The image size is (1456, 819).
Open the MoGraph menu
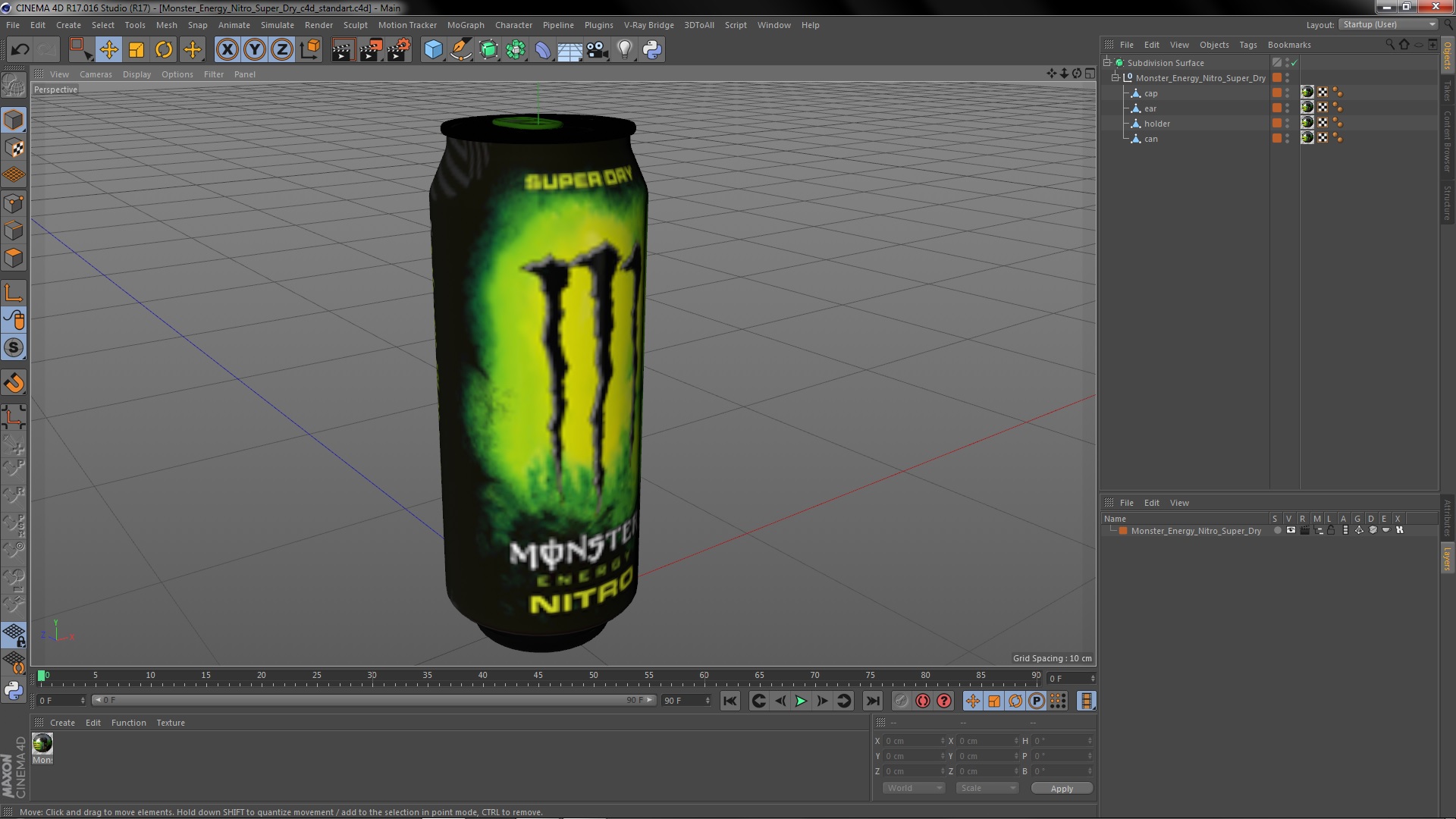pos(465,25)
